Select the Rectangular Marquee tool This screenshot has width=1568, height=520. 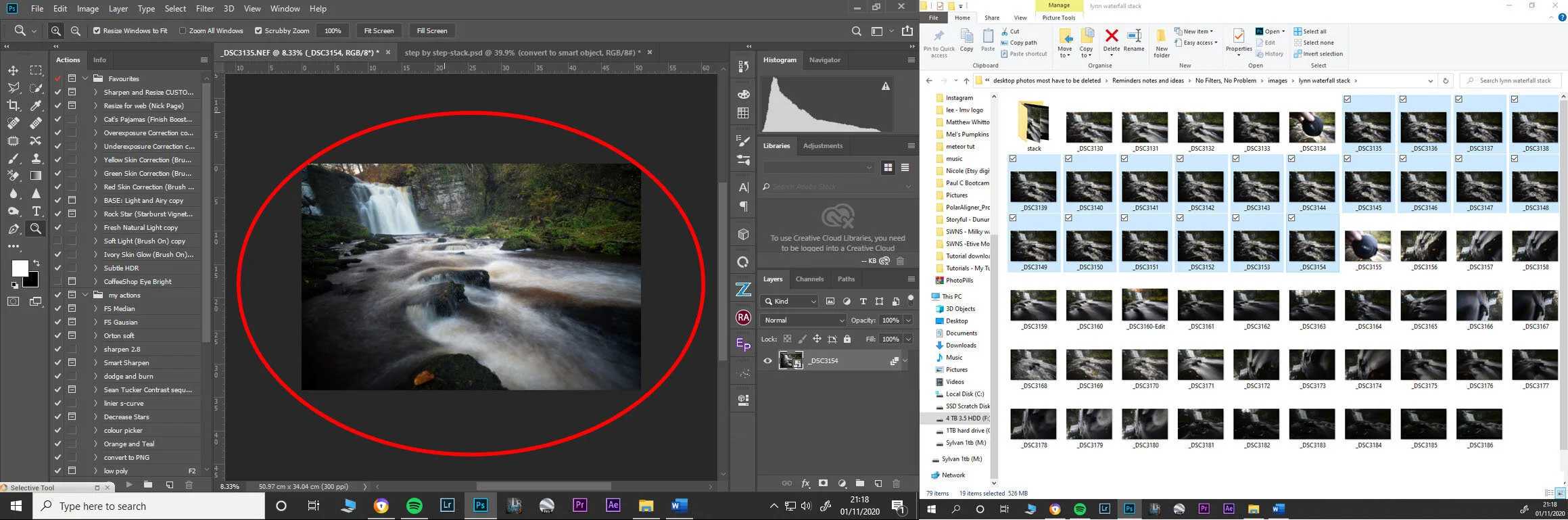(36, 70)
